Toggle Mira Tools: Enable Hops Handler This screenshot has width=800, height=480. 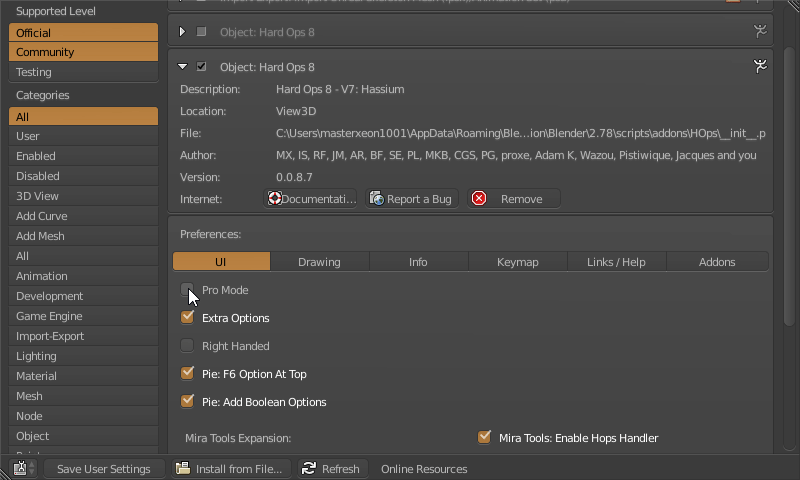[x=485, y=437]
